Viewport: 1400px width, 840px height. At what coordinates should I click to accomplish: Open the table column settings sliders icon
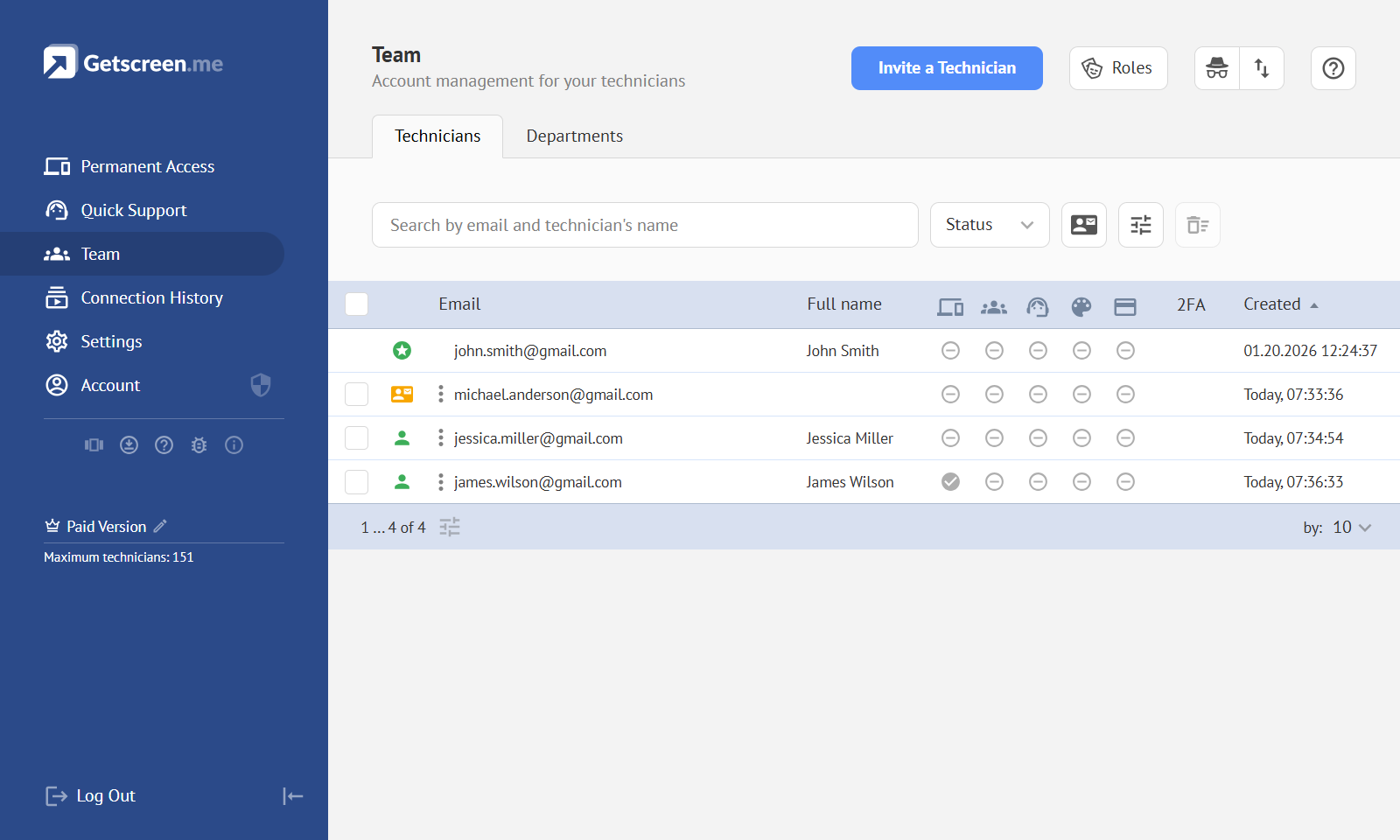1140,225
